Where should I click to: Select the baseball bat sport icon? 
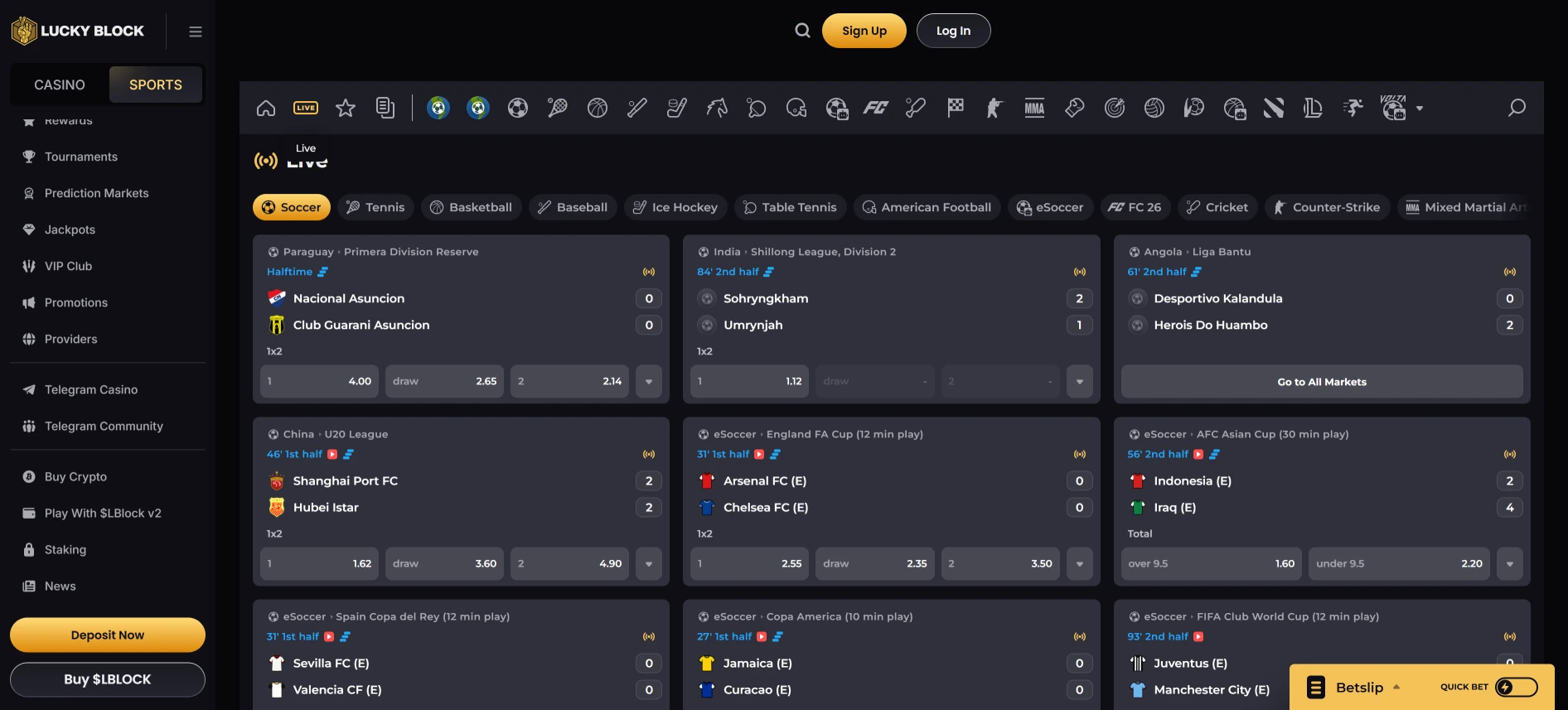637,108
